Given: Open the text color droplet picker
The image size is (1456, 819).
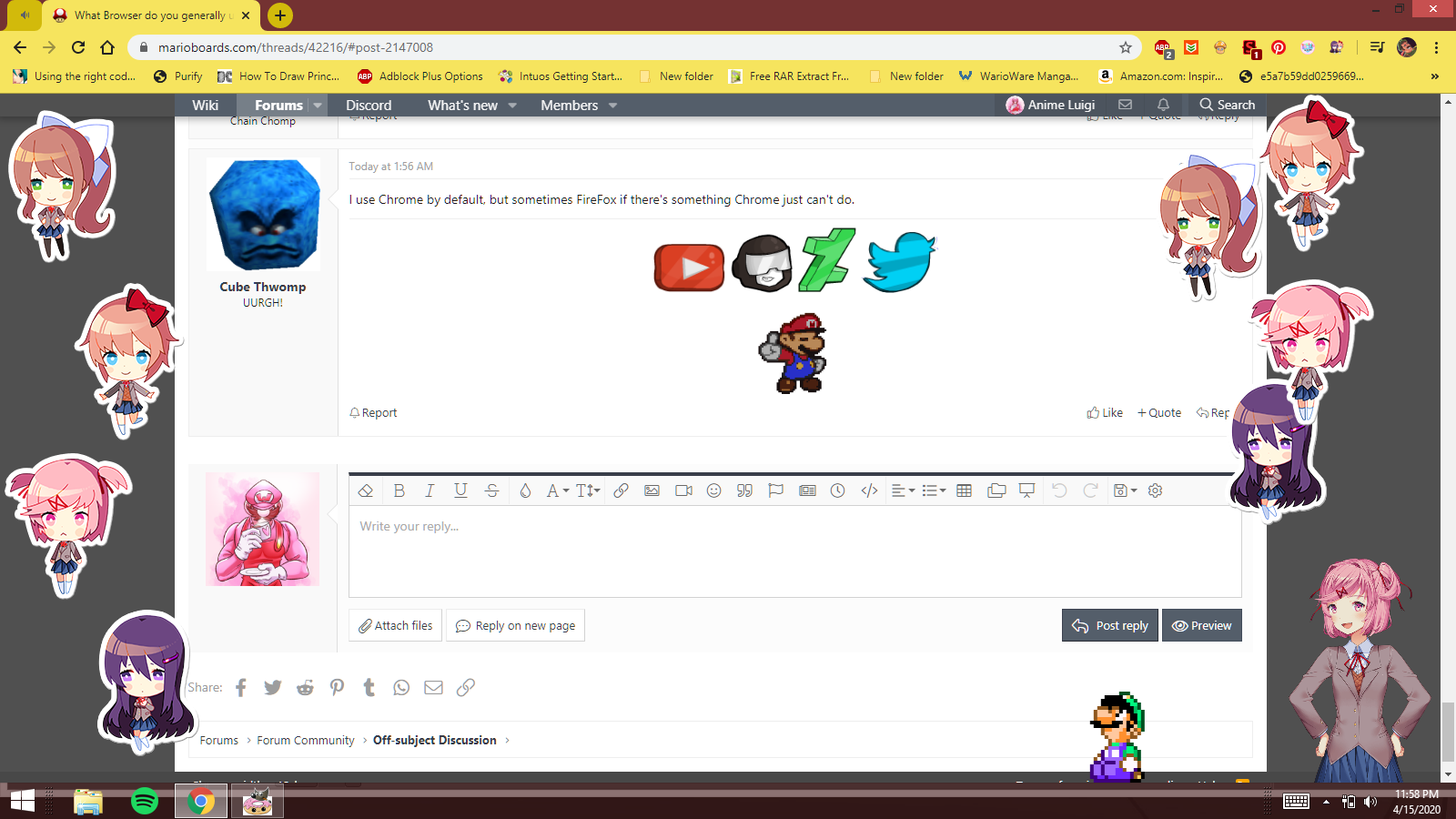Looking at the screenshot, I should 525,490.
